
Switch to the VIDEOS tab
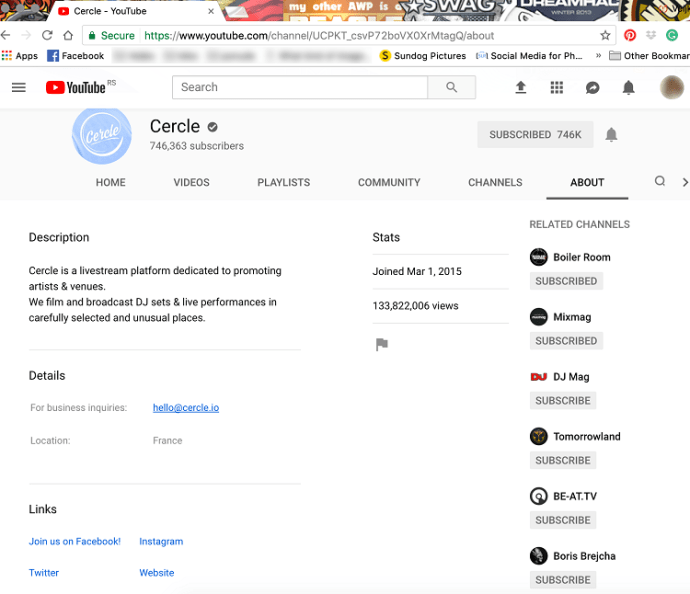(191, 183)
